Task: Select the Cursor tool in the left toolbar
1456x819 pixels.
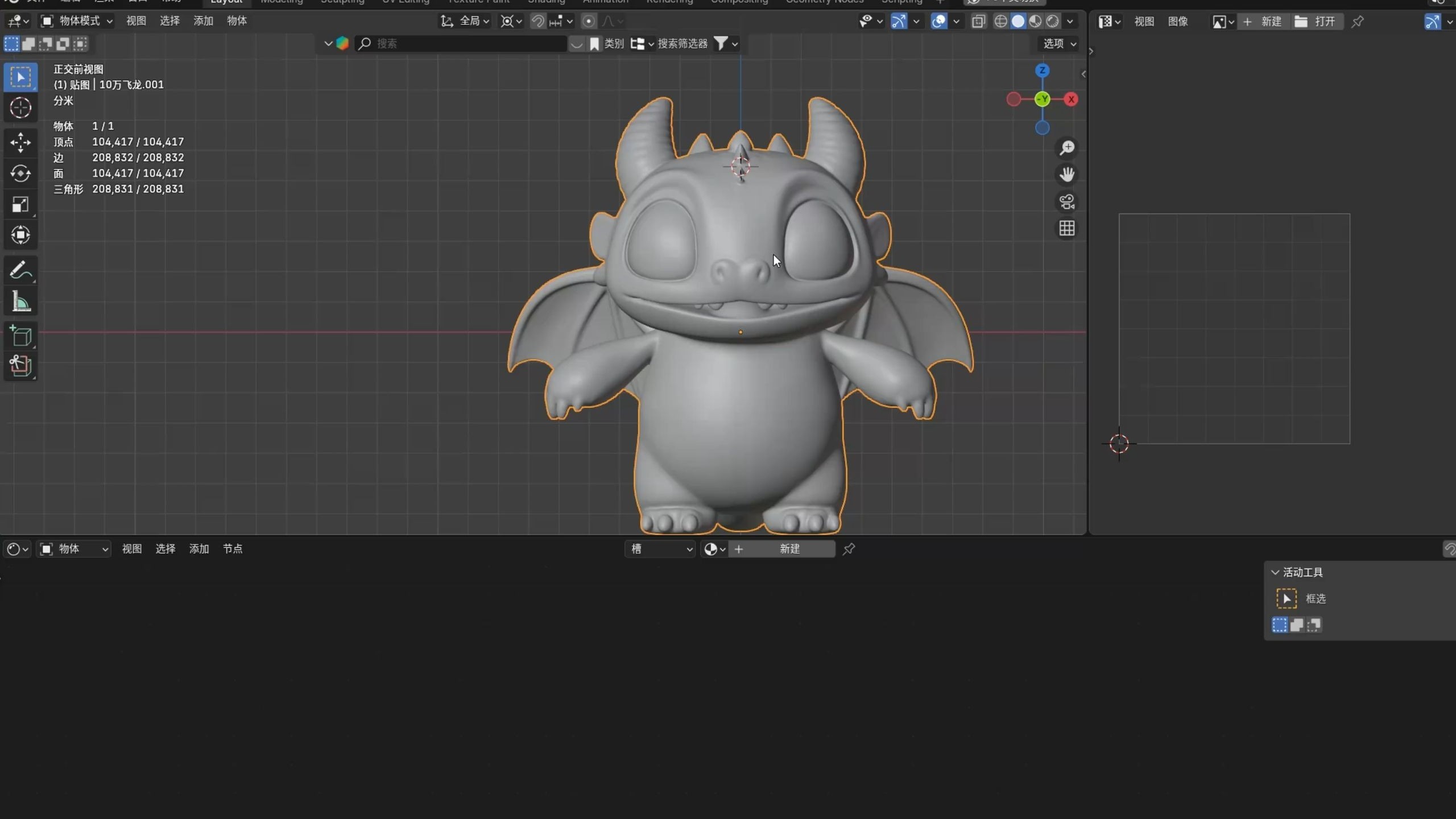Action: 20,107
